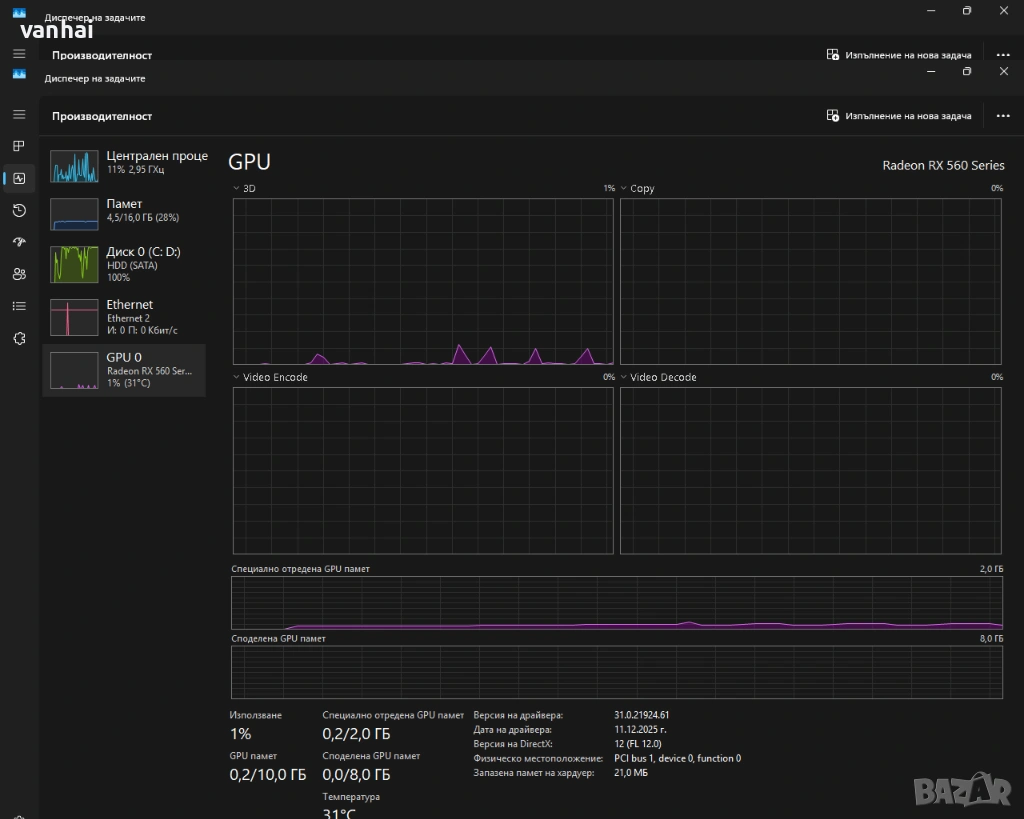The image size is (1024, 819).
Task: Open Services via the puzzle-gear icon
Action: [x=19, y=338]
